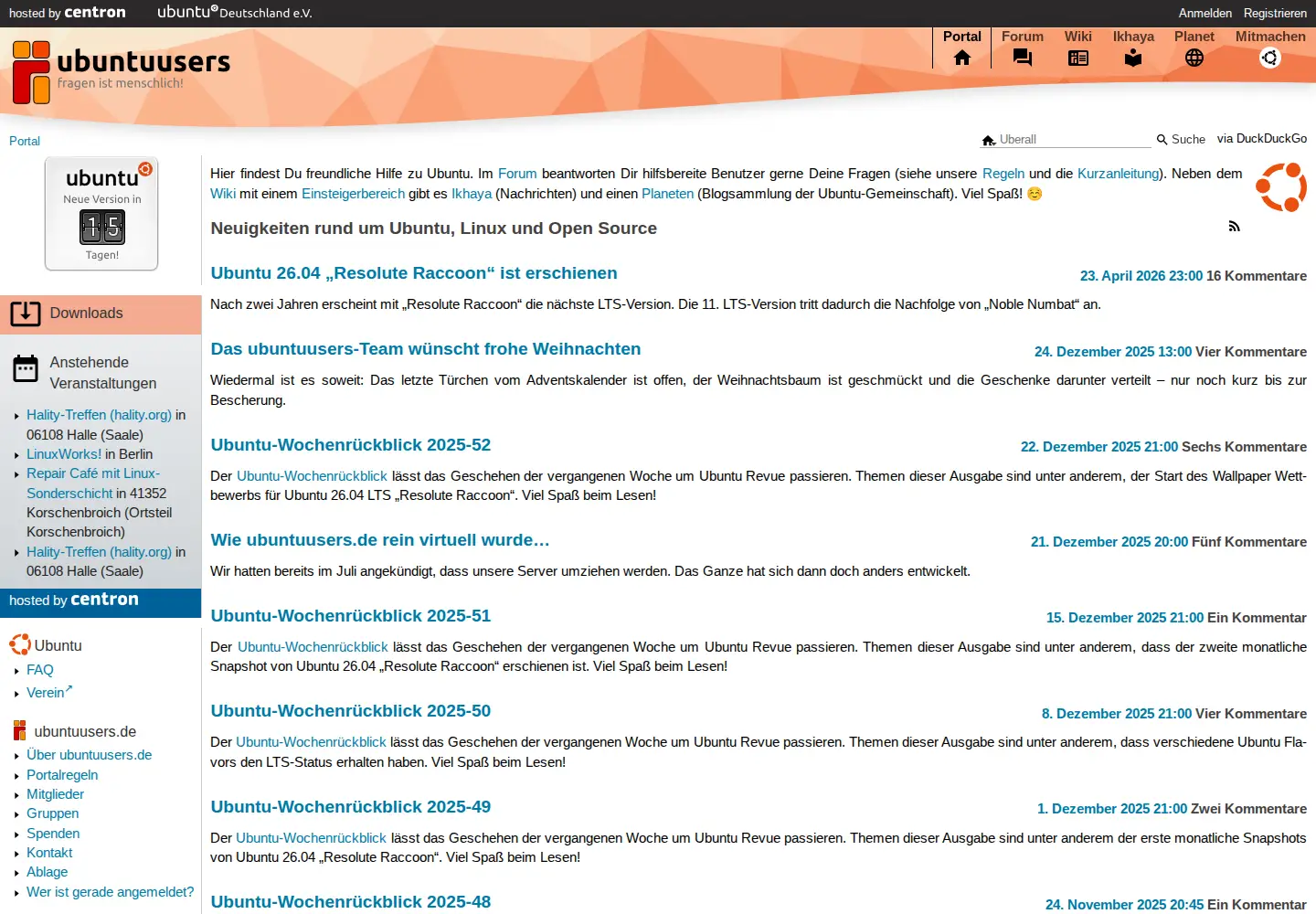Image resolution: width=1316 pixels, height=914 pixels.
Task: Open the Mitmachen Ubuntu circle icon
Action: tap(1270, 58)
